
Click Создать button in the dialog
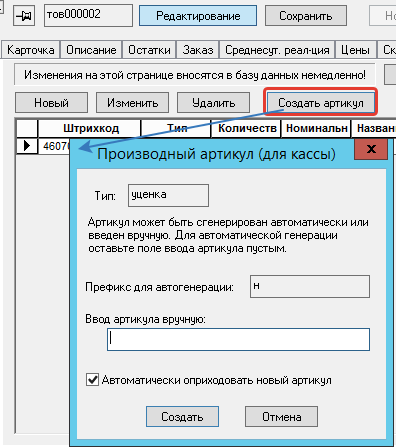(x=182, y=417)
